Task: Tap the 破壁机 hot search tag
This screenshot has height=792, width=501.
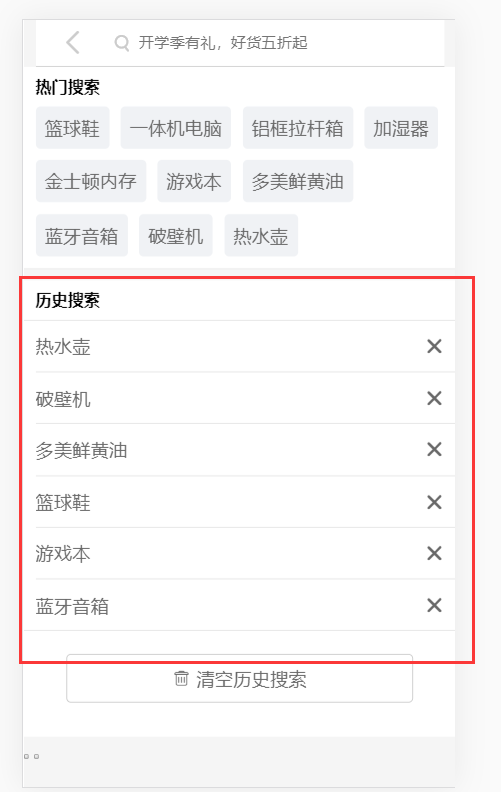Action: (176, 235)
